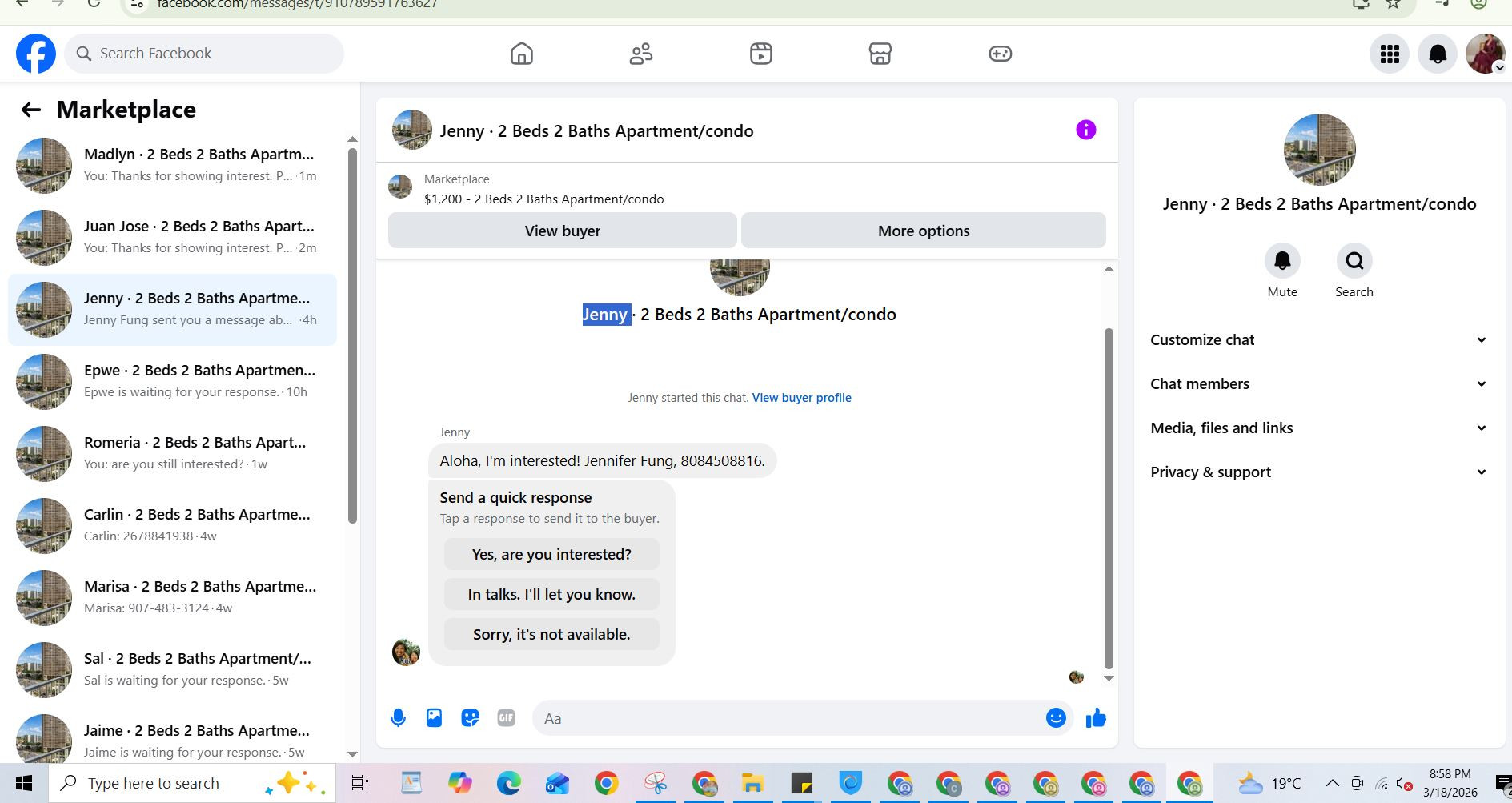Open the weather widget showing 19°C
Screen dimensions: 1512x803
tap(1269, 783)
